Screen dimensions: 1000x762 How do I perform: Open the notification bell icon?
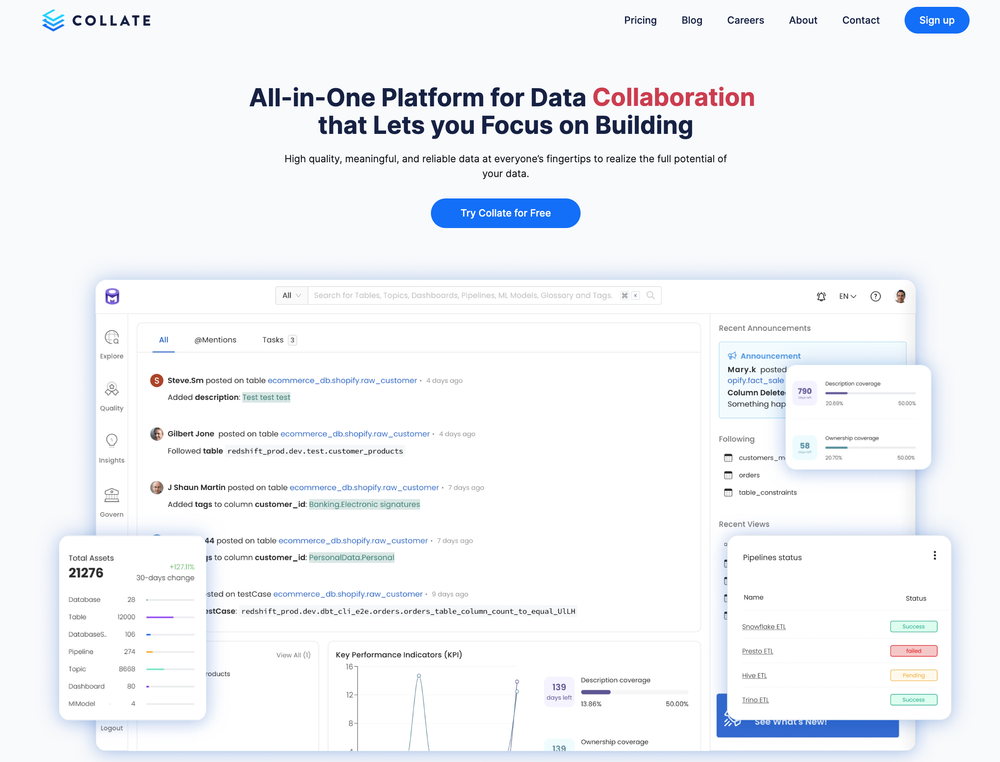tap(821, 297)
